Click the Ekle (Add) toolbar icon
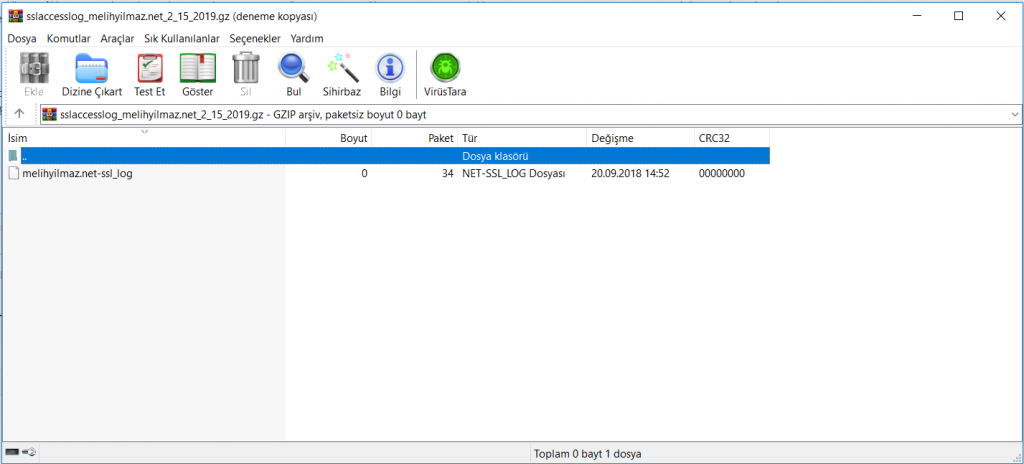 click(x=33, y=74)
